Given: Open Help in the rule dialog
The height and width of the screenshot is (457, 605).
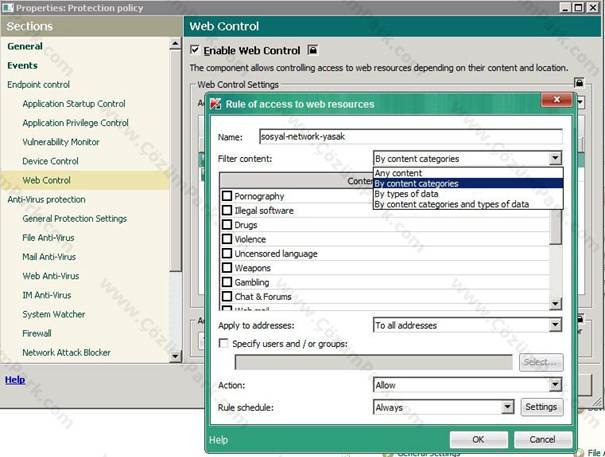Looking at the screenshot, I should point(218,440).
